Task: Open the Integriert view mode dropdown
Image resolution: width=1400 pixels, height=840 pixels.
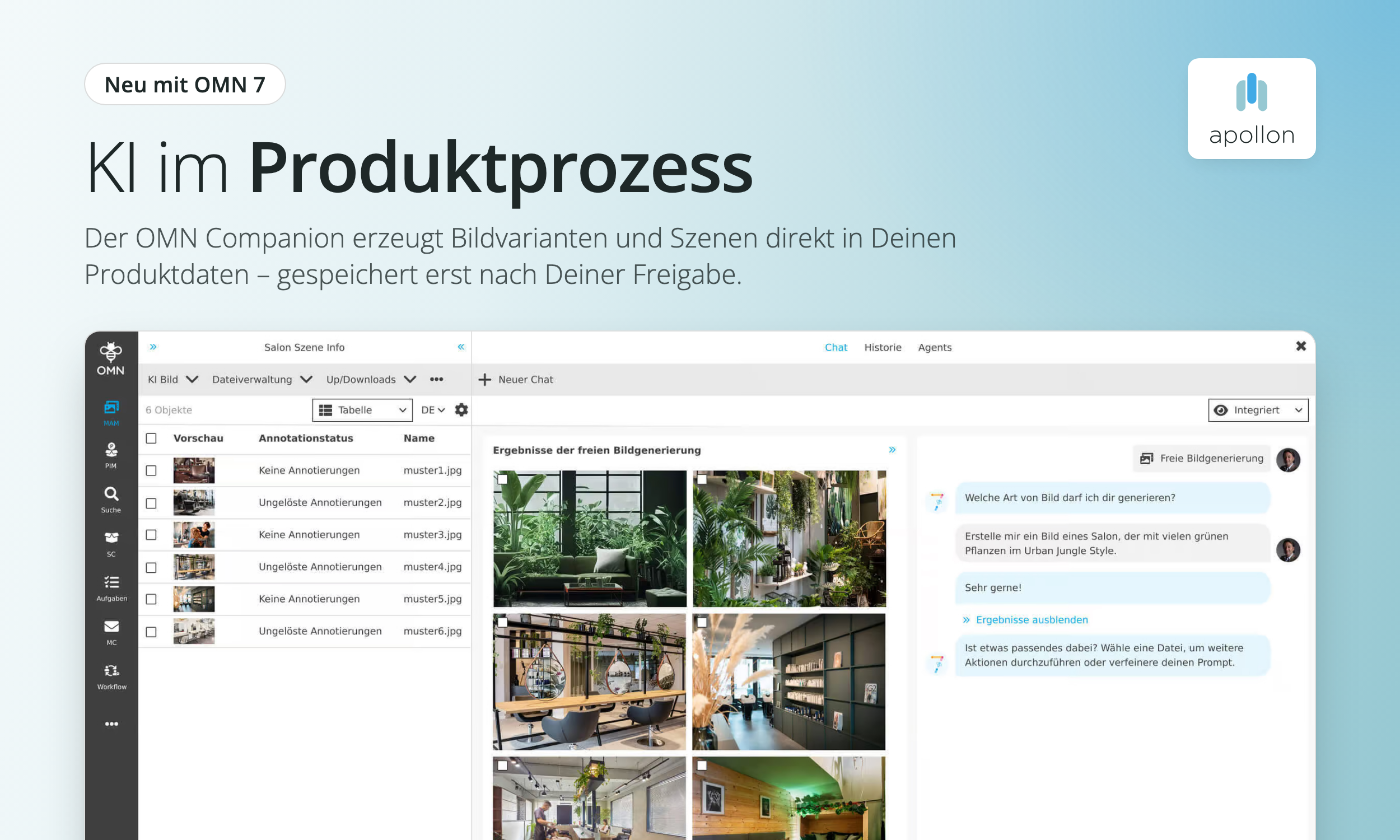Action: point(1258,410)
